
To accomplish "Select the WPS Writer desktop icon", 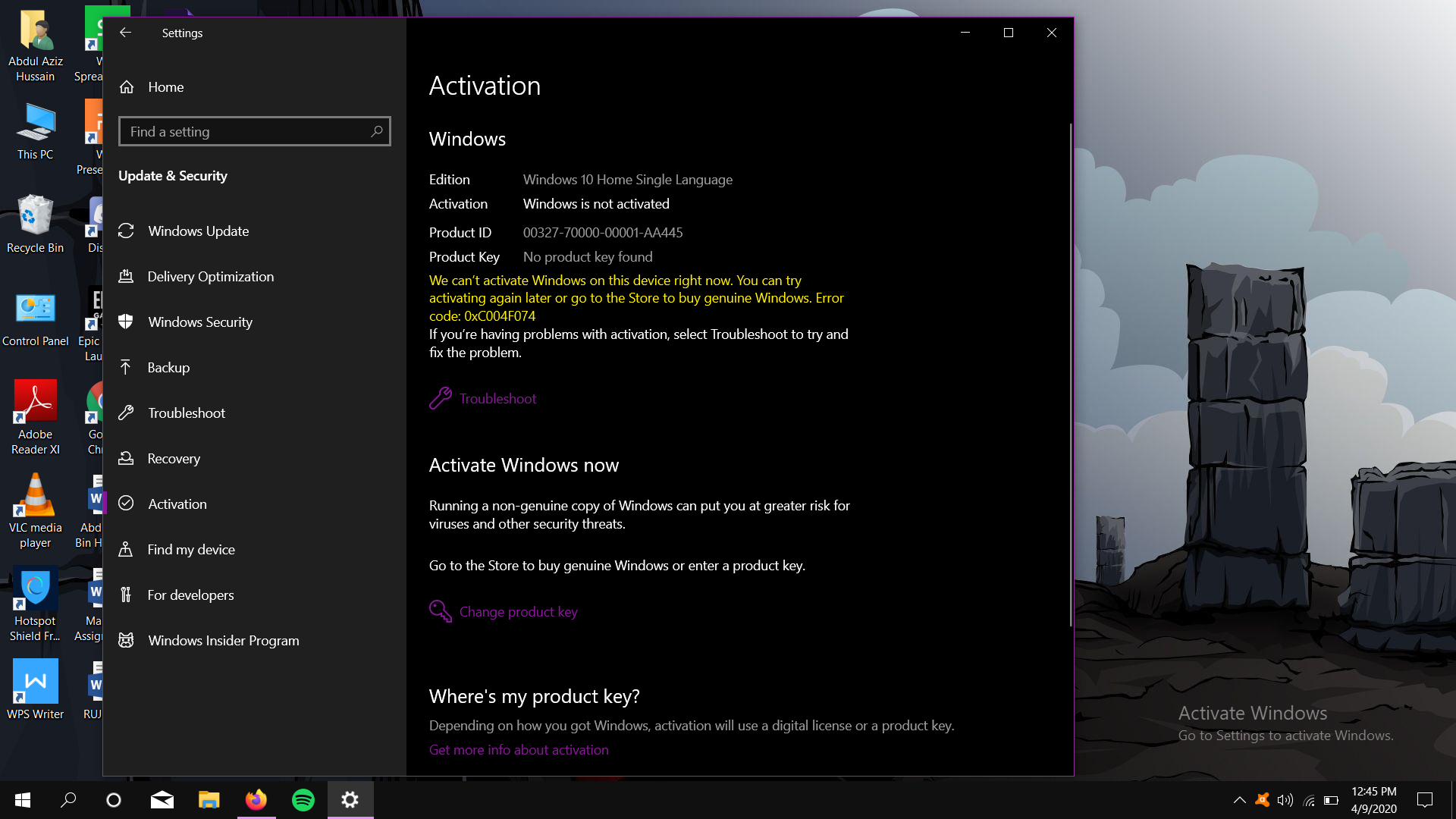I will (36, 689).
